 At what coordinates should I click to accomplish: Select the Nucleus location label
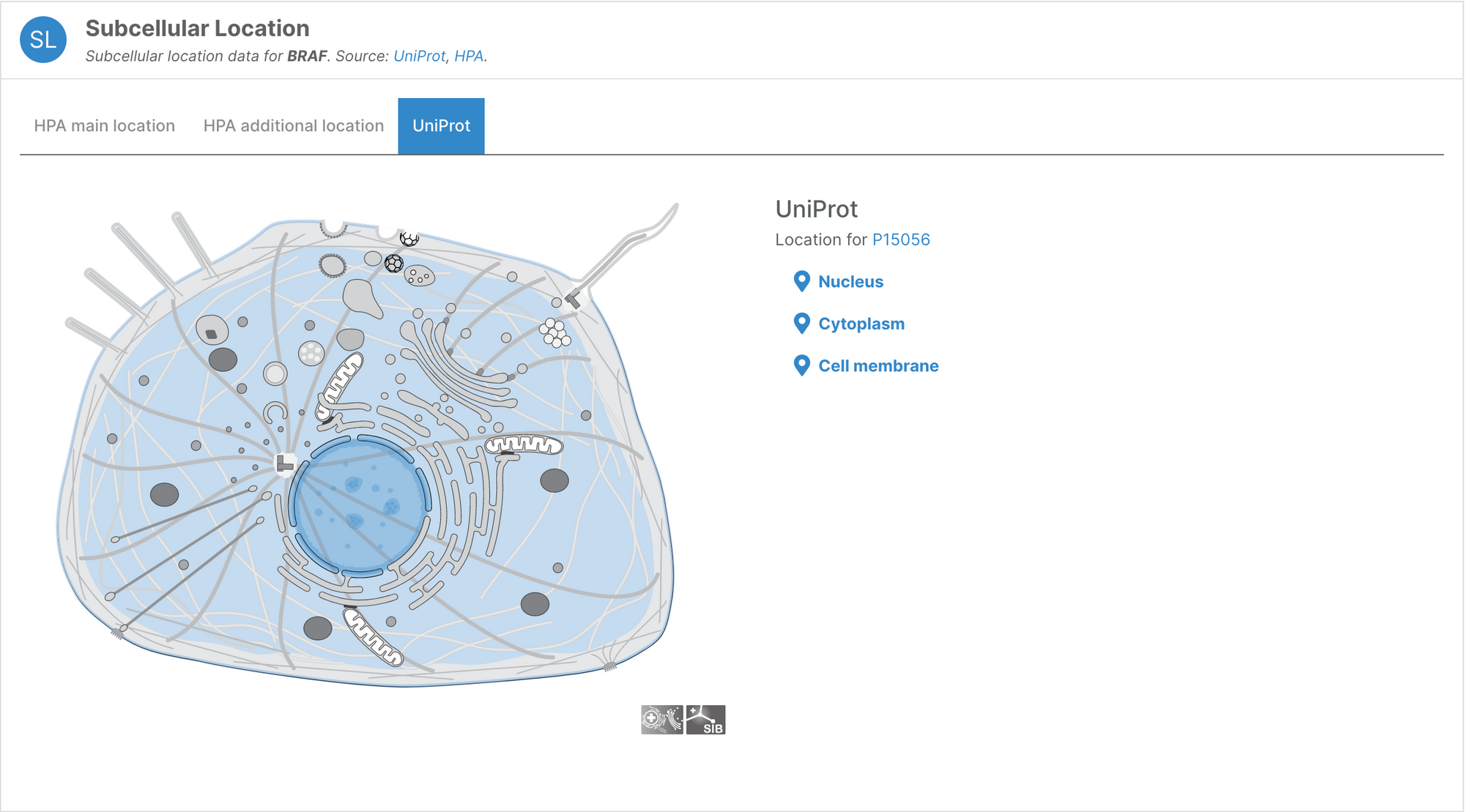[x=850, y=282]
